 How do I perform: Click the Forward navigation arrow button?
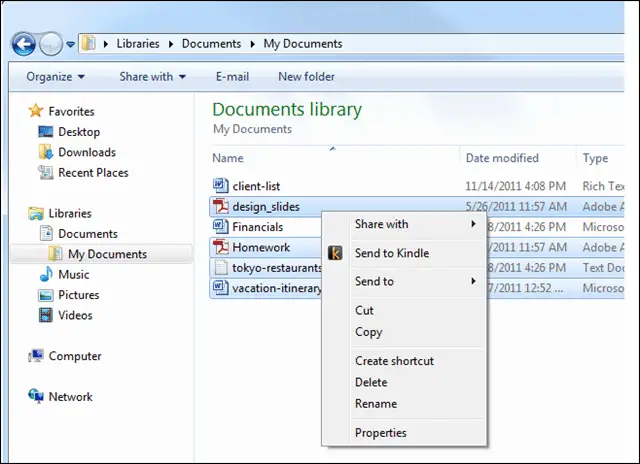point(51,44)
